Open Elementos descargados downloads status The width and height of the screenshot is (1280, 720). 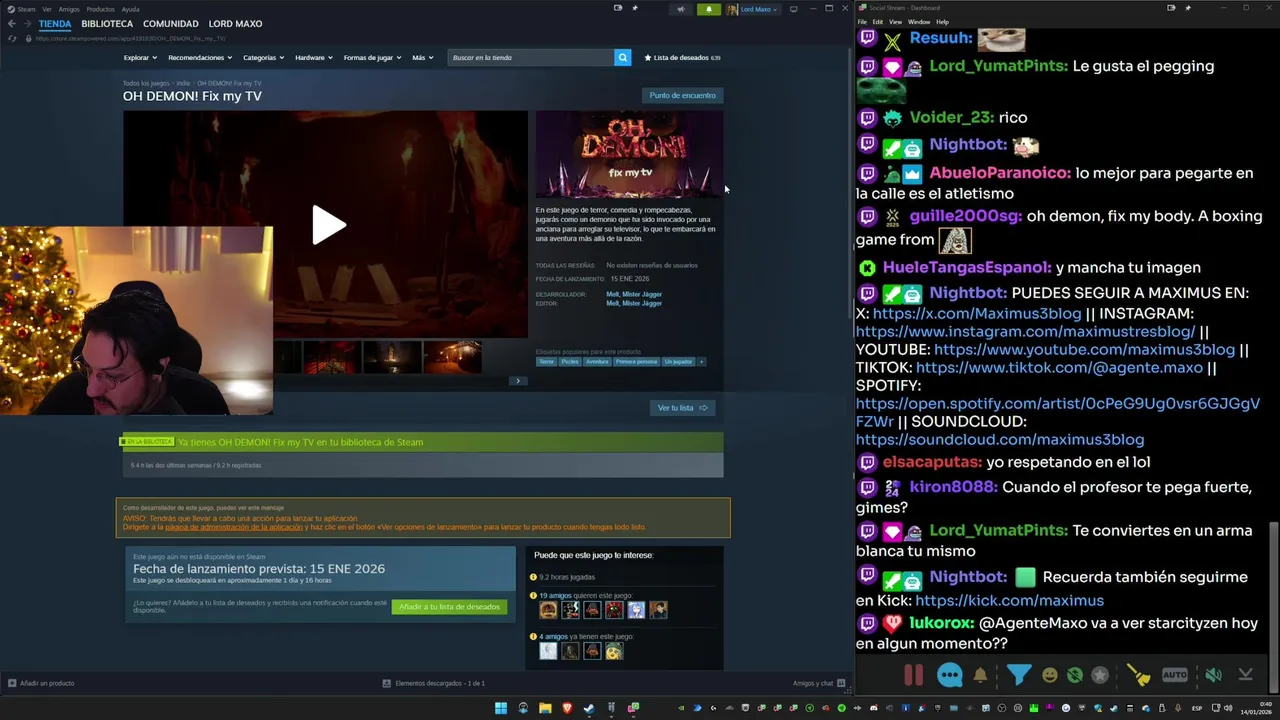coord(433,683)
